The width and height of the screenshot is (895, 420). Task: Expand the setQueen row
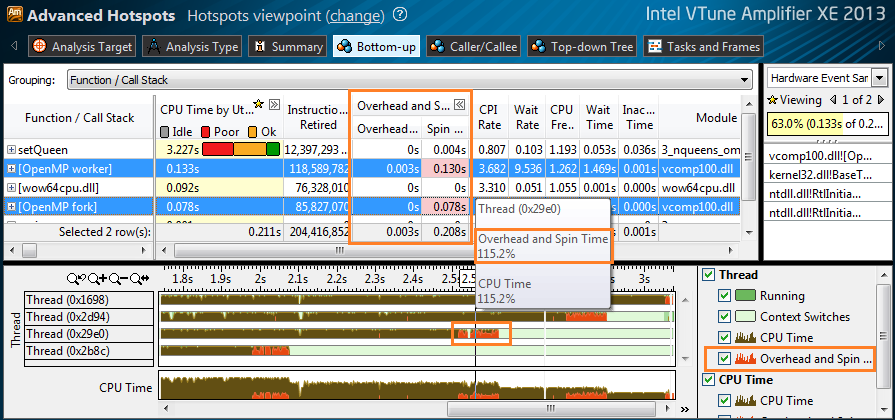pyautogui.click(x=11, y=150)
